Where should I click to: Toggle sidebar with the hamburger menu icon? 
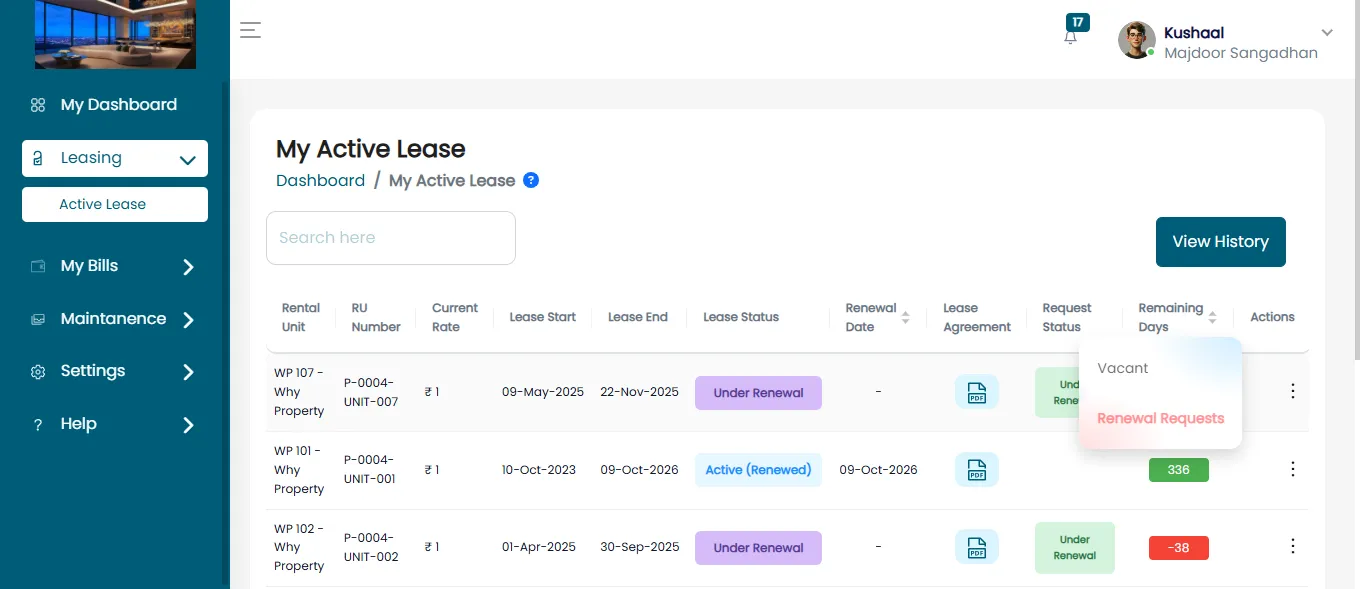pos(250,30)
